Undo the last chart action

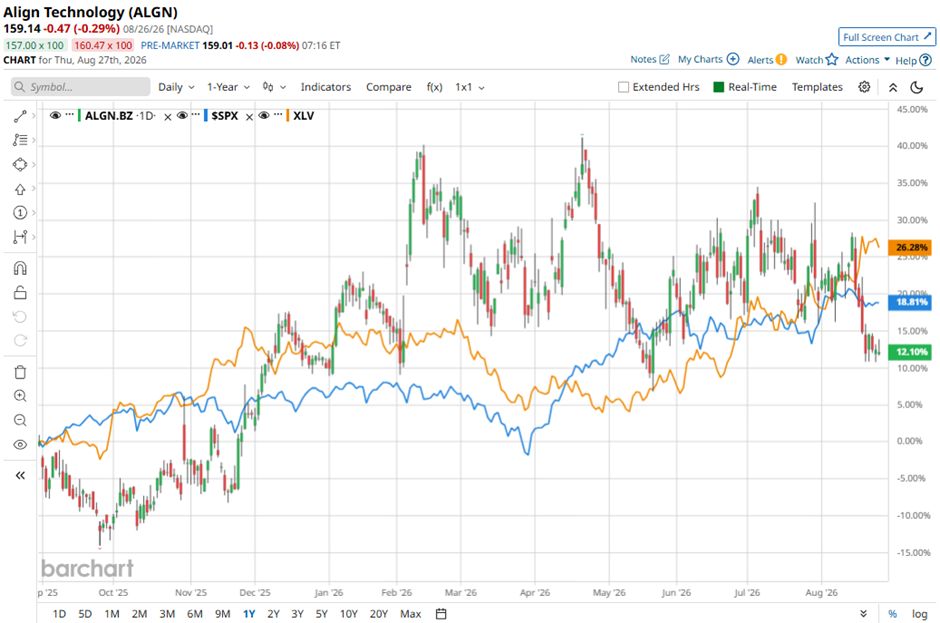[x=20, y=317]
